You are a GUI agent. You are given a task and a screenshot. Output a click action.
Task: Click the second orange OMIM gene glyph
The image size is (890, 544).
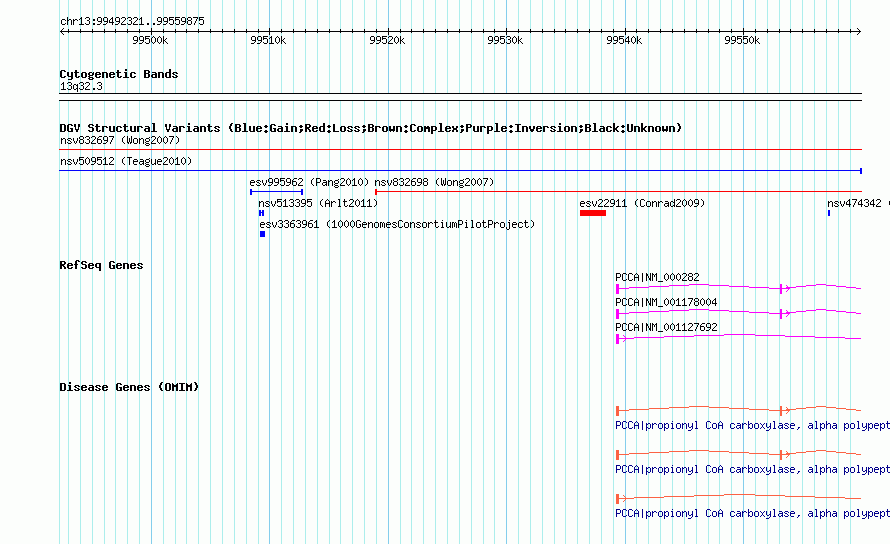[x=738, y=454]
